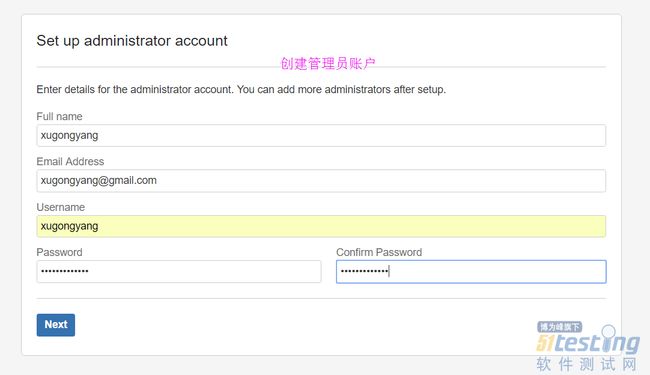Select the highlighted Username input field
The image size is (650, 375).
(x=321, y=226)
